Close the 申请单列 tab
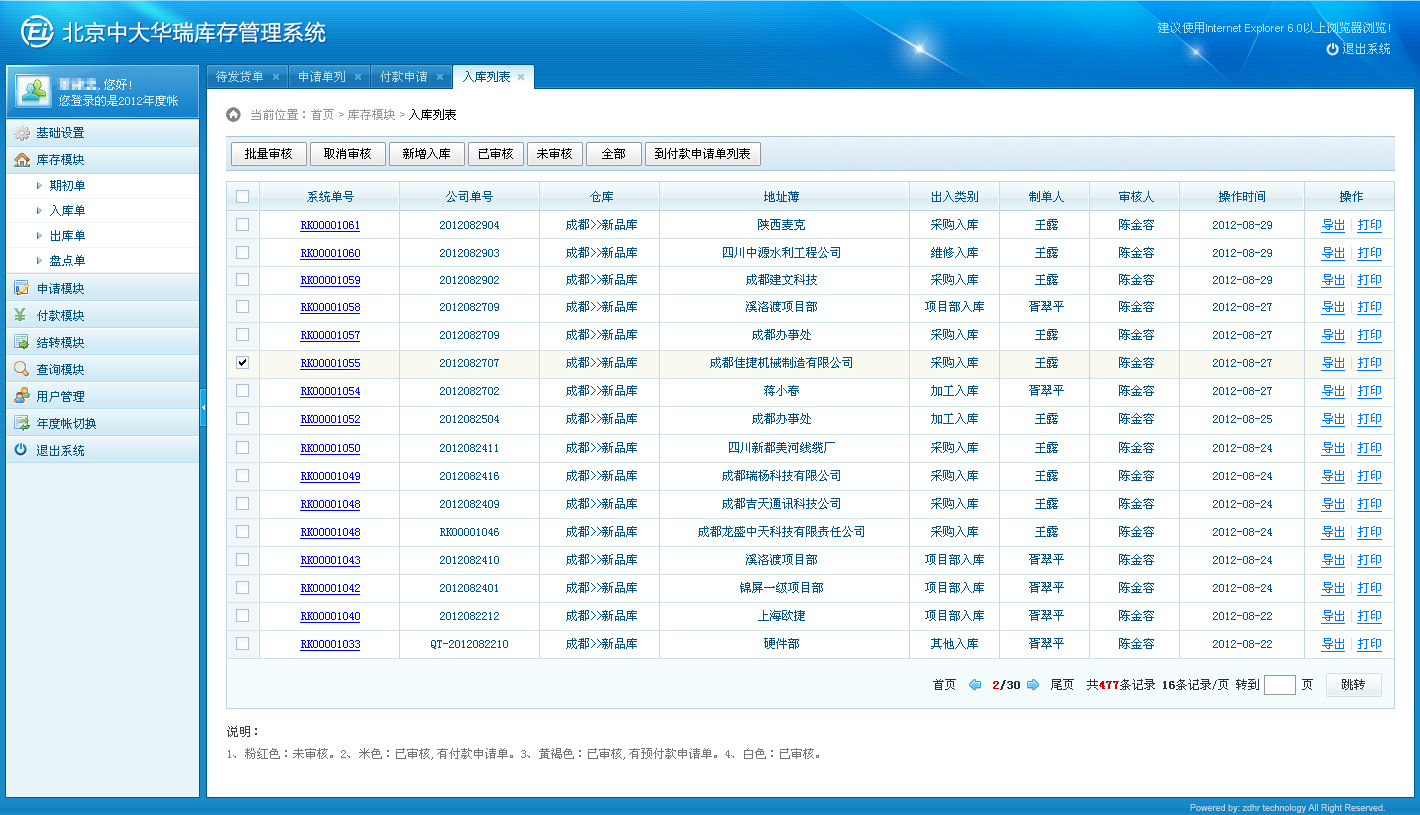Screen dimensions: 1420x815 358,77
